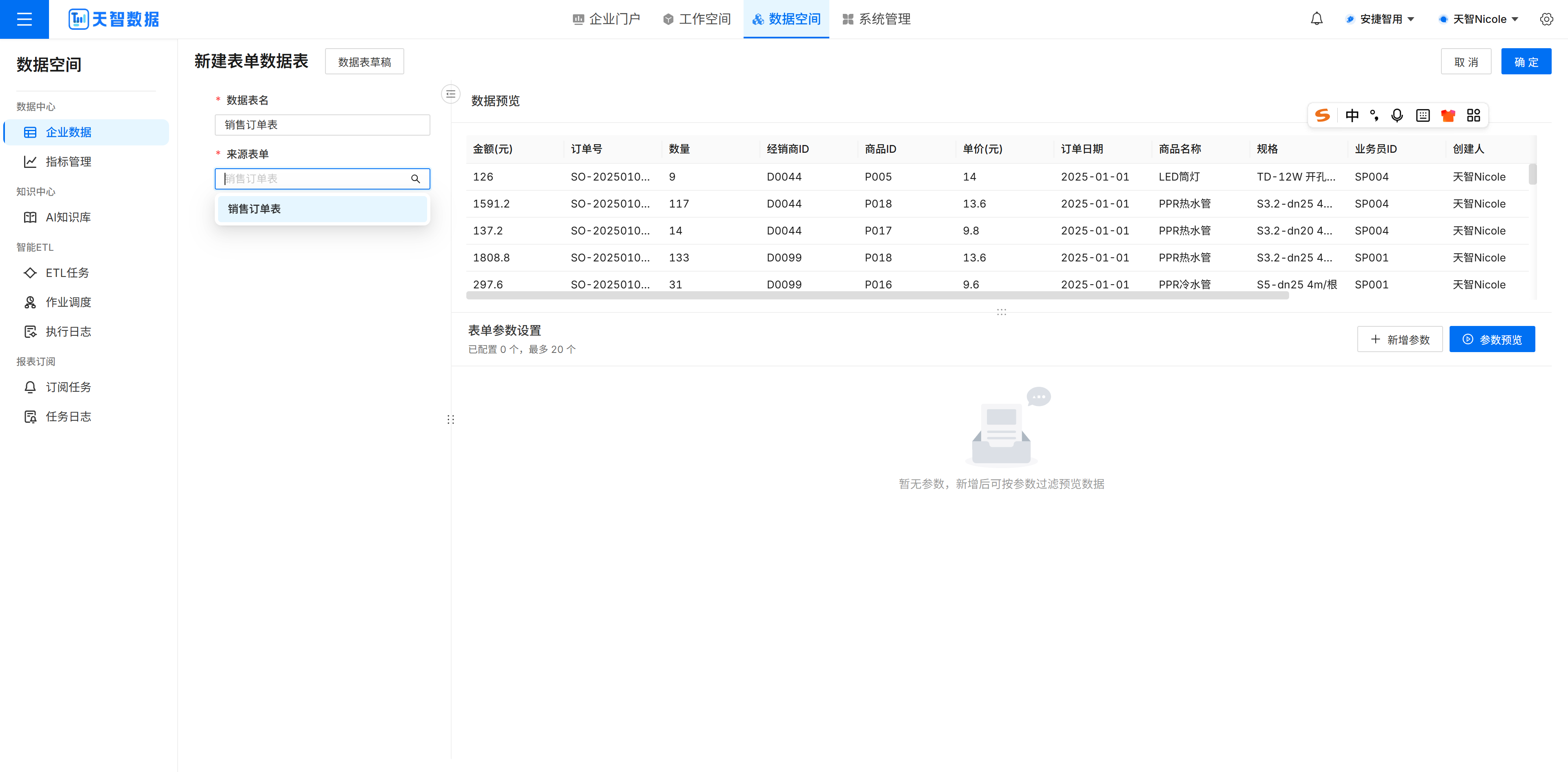Screen dimensions: 1568x772
Task: Click the 数据表名 input field
Action: (x=322, y=125)
